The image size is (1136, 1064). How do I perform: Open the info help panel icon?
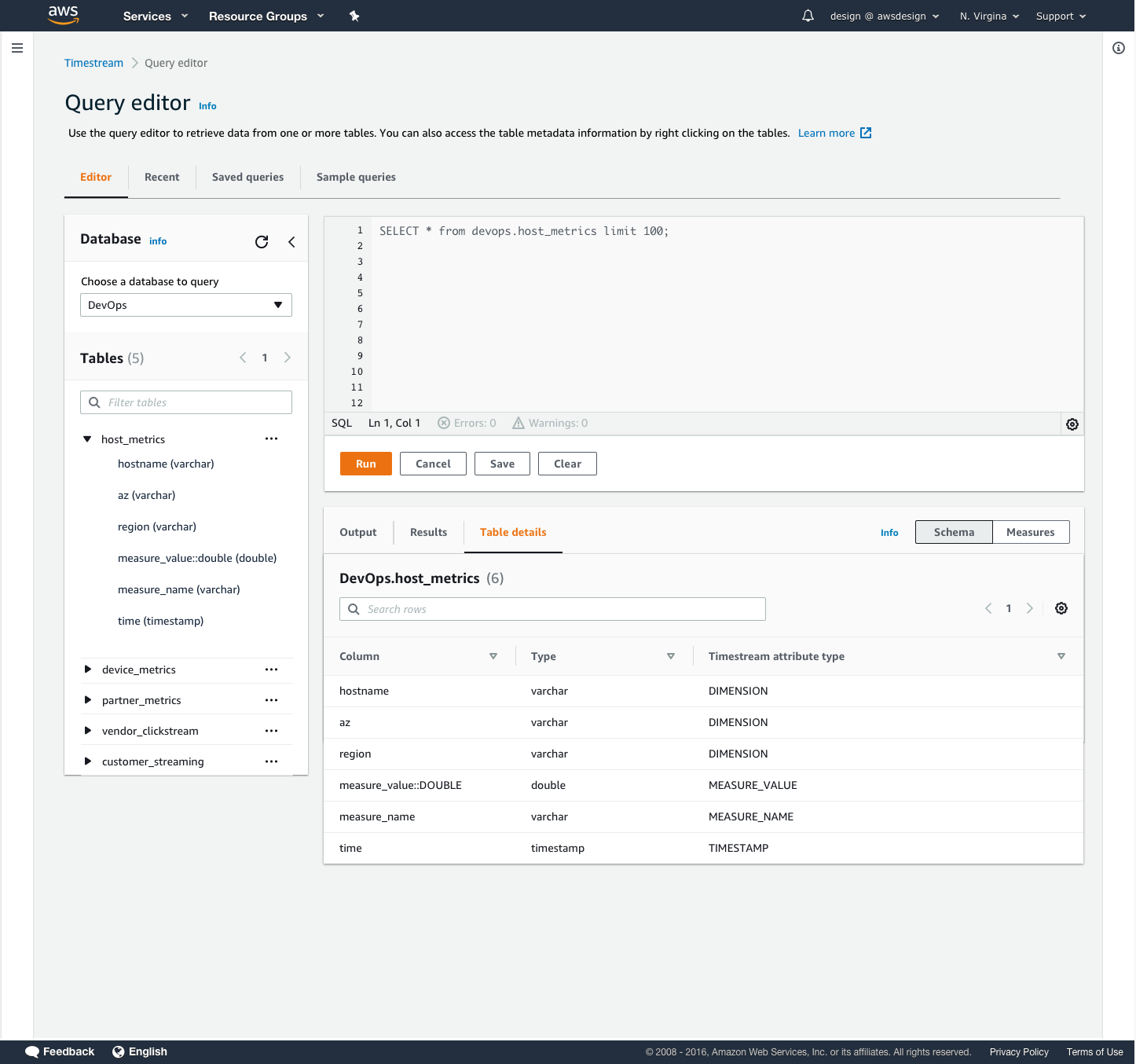click(x=1119, y=48)
